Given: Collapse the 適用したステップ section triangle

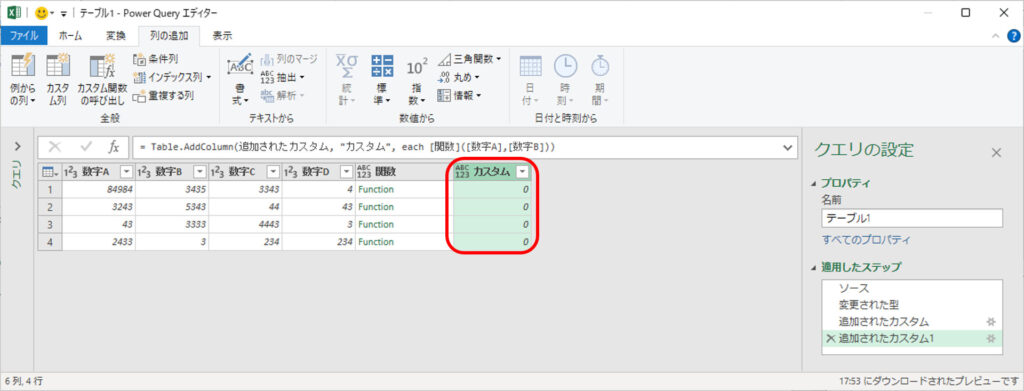Looking at the screenshot, I should (814, 268).
